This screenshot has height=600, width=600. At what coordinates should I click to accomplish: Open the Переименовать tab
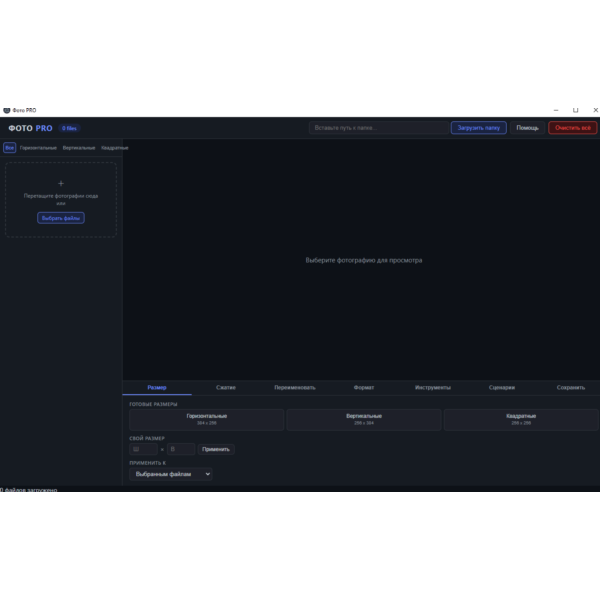(295, 388)
